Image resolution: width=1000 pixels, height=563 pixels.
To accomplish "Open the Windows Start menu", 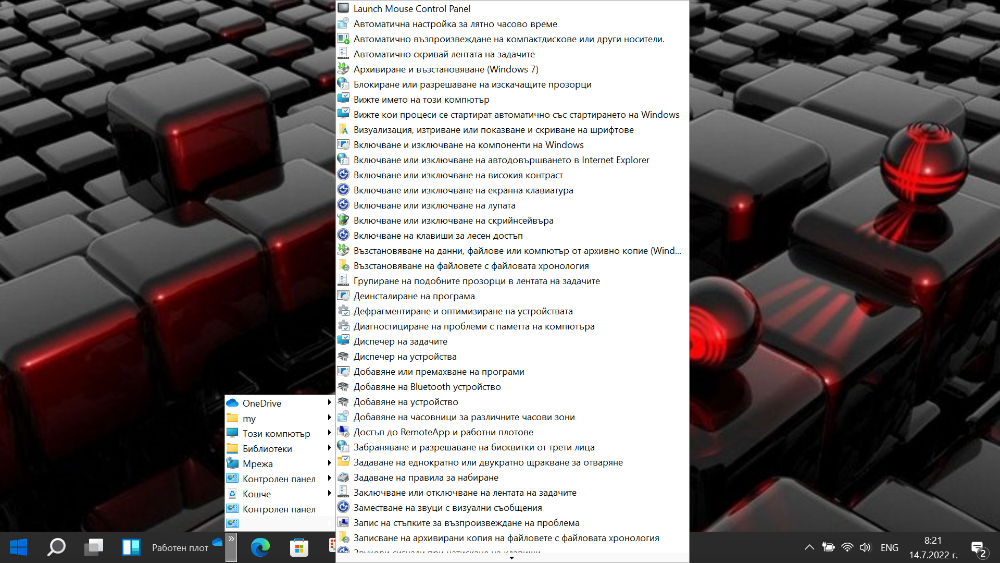I will tap(18, 547).
